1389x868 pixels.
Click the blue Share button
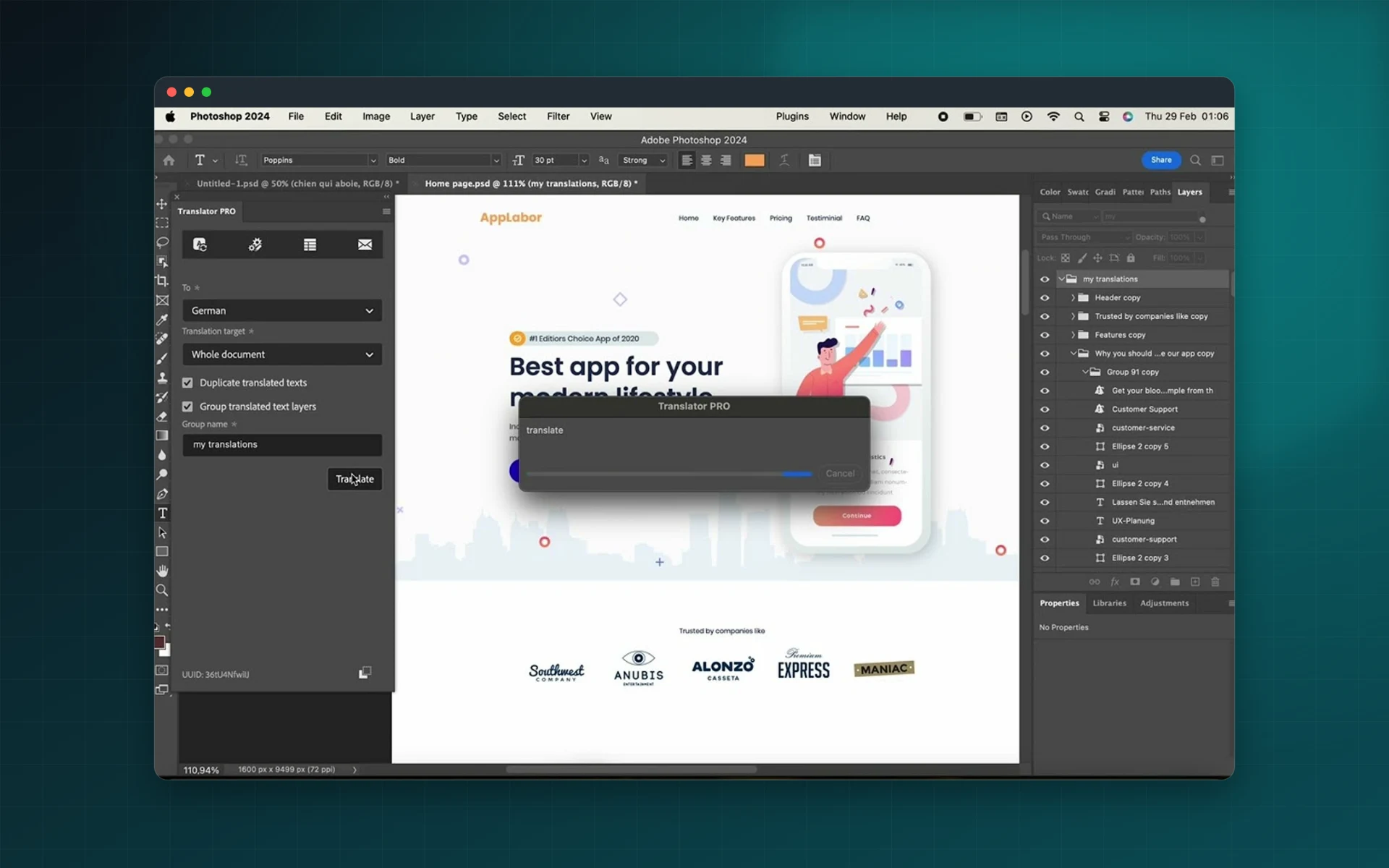tap(1161, 160)
